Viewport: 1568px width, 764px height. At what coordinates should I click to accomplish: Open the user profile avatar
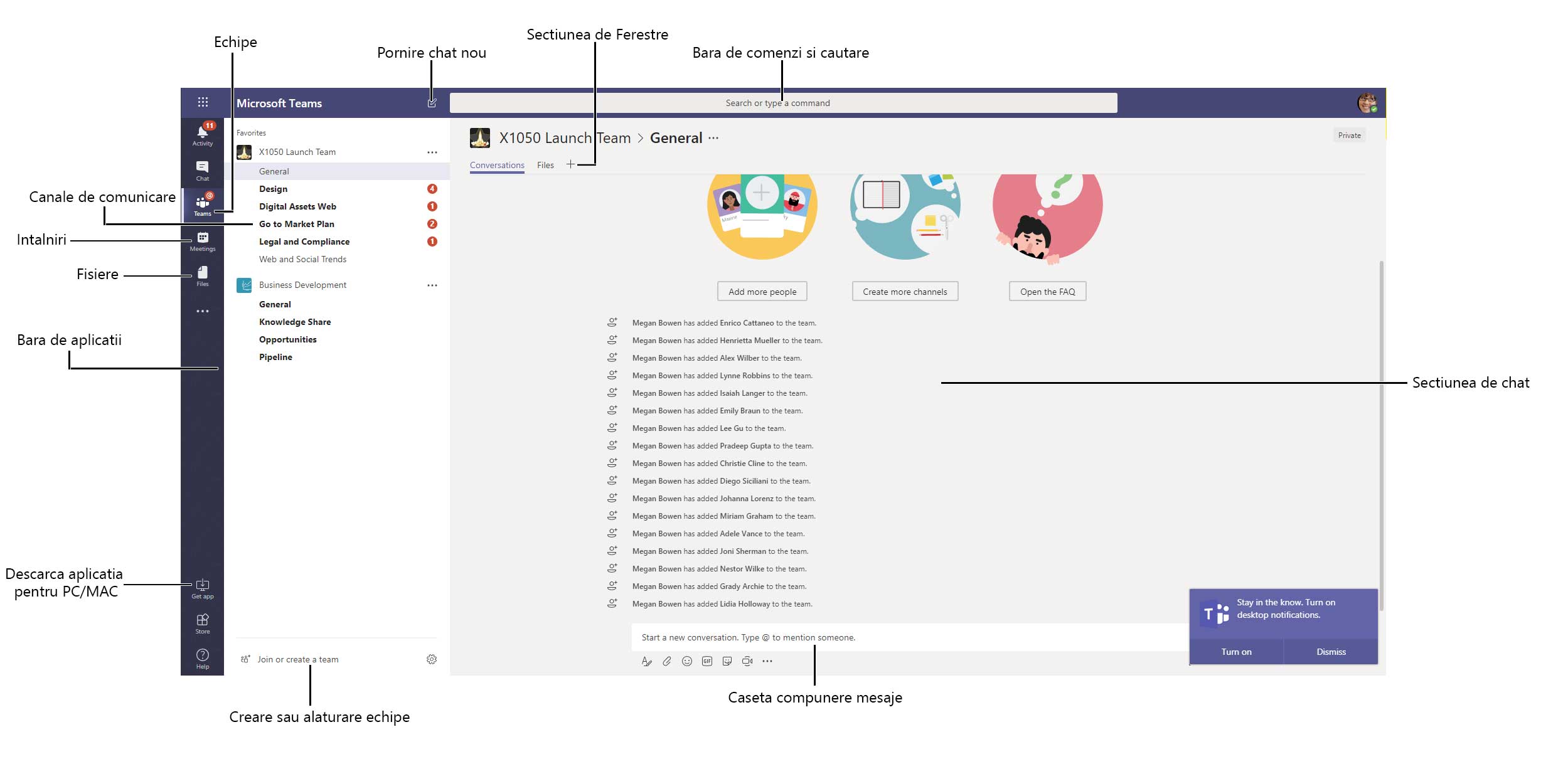pos(1367,102)
